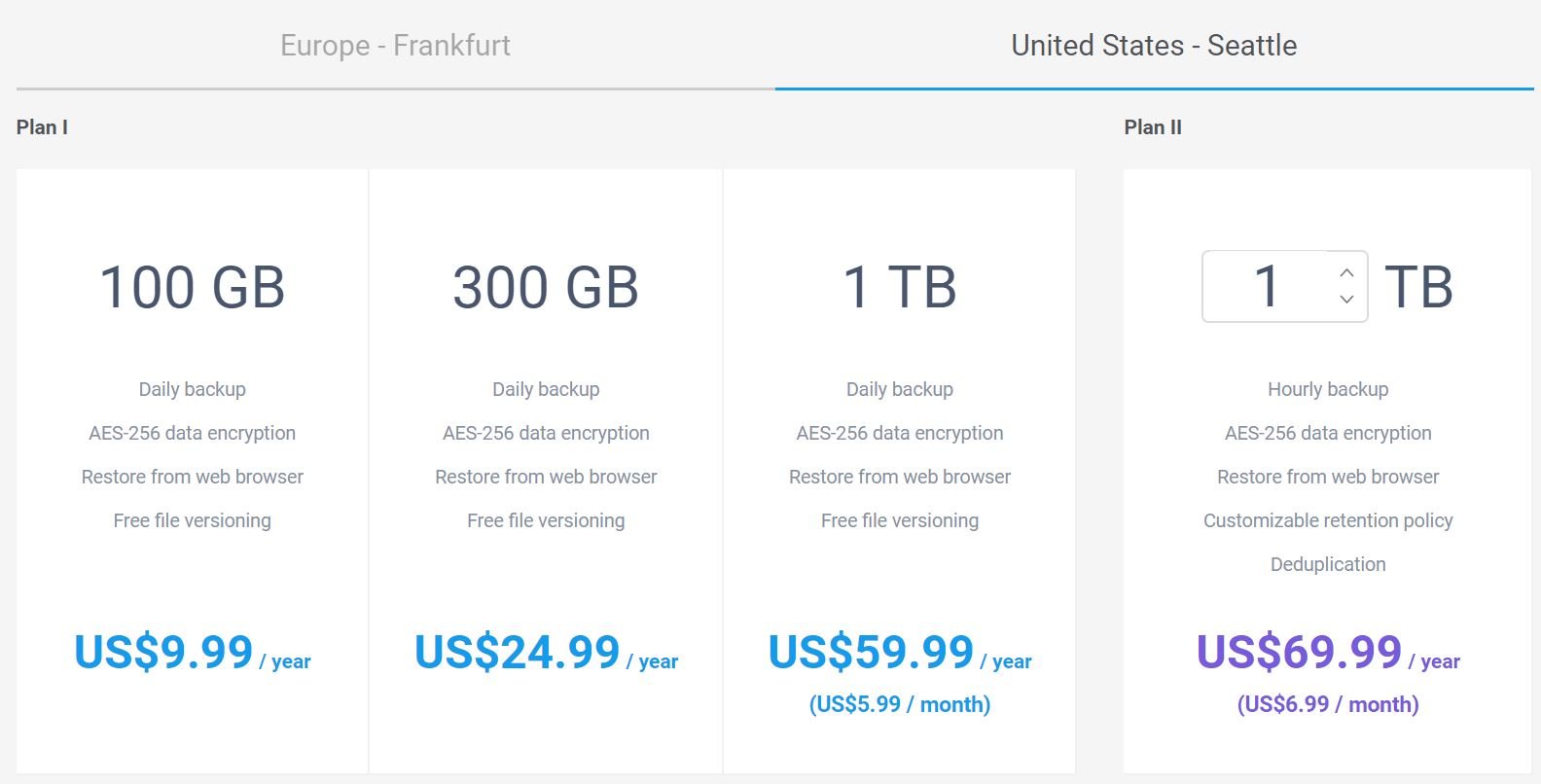Screen dimensions: 1541x784
Task: Switch to the Europe - Frankfurt tab
Action: (394, 45)
